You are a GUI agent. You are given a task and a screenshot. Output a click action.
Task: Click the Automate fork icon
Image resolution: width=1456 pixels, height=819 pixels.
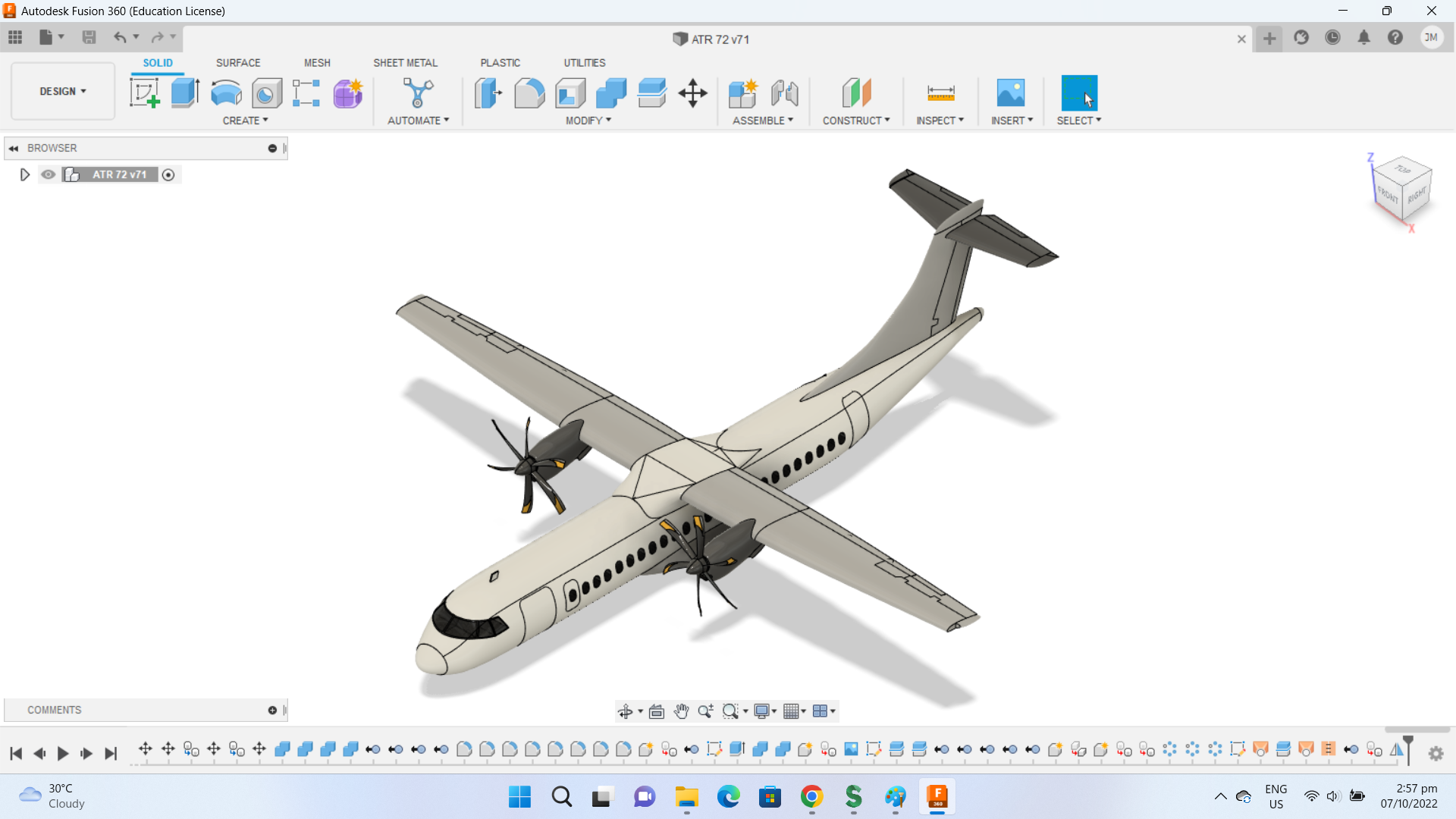point(418,93)
